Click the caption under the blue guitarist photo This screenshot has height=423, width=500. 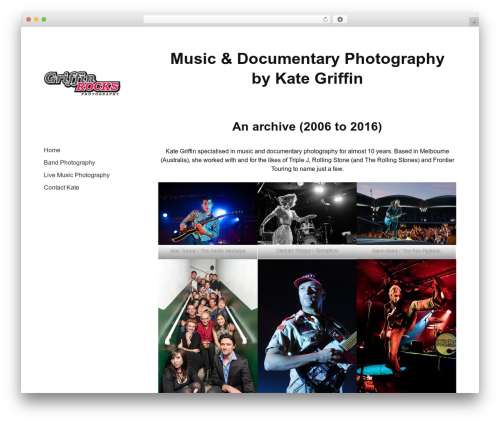[208, 251]
